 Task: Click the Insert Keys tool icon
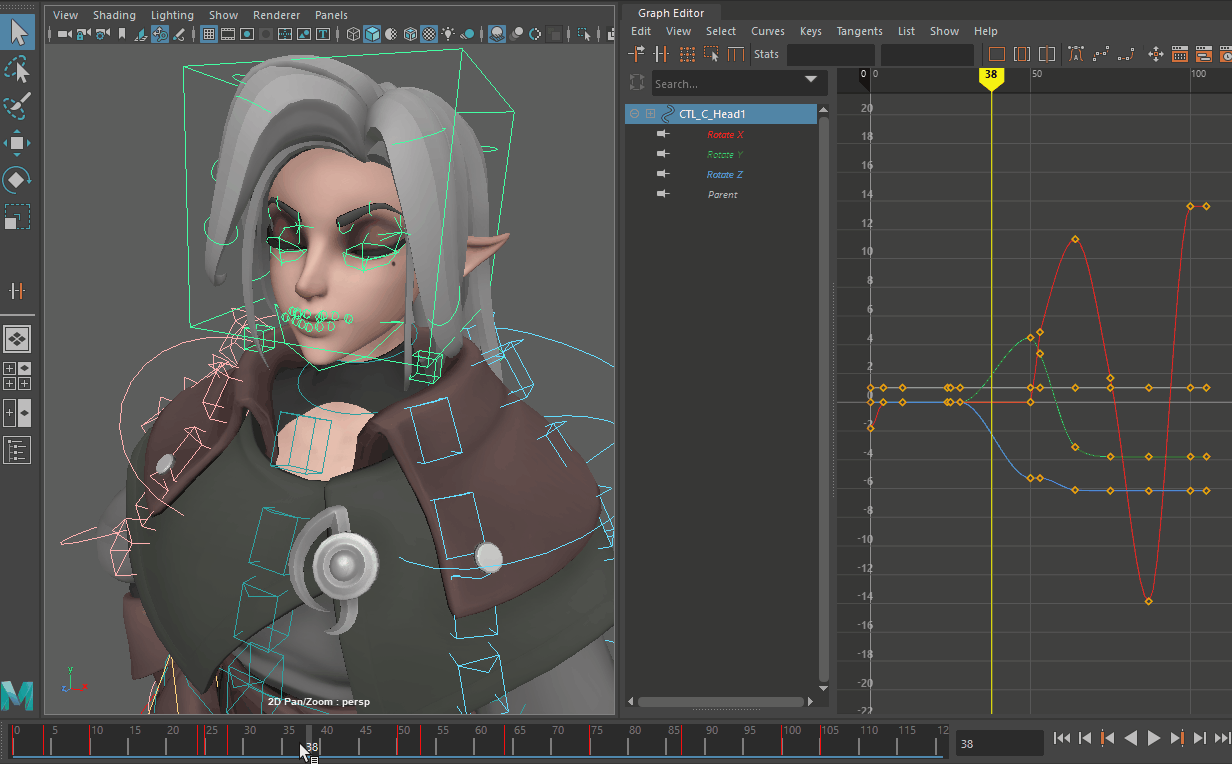[661, 54]
